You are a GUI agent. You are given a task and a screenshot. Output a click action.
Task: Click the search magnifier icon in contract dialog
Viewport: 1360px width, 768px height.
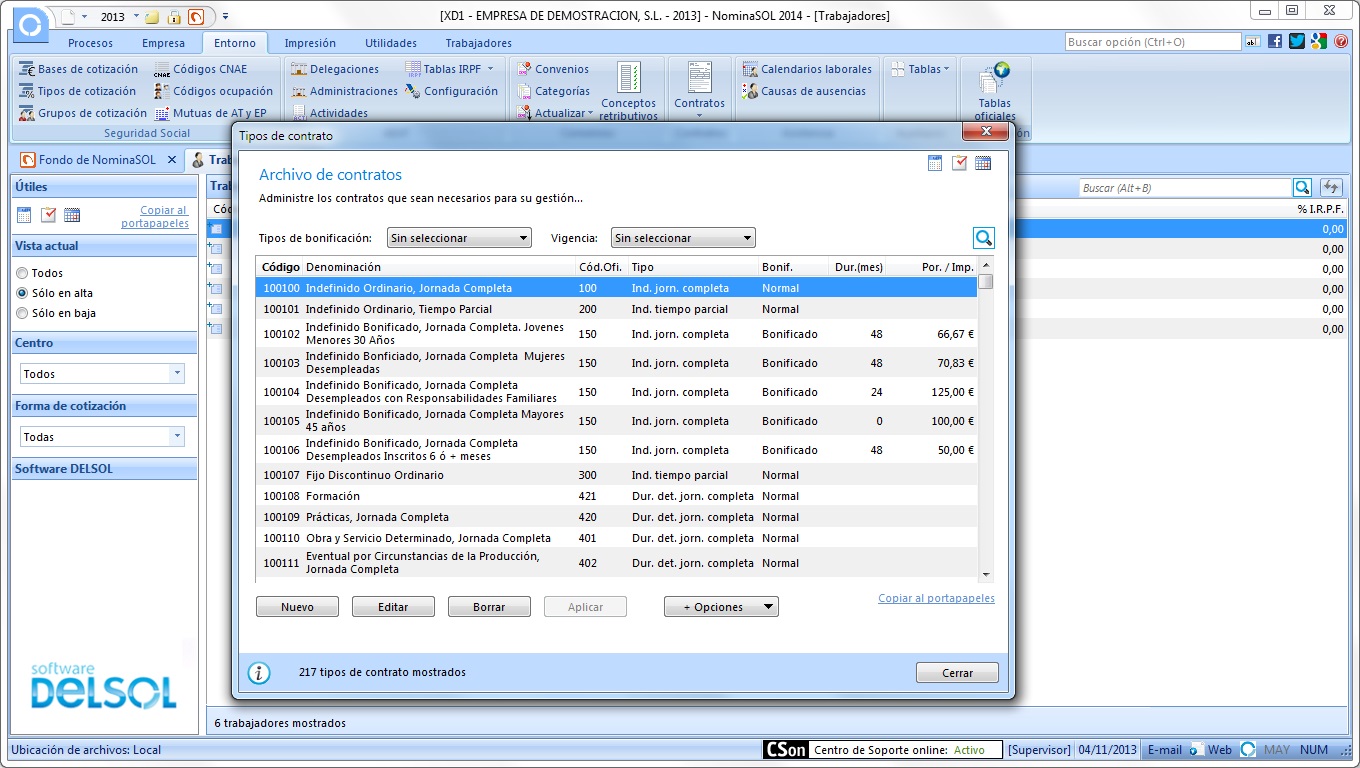(984, 238)
